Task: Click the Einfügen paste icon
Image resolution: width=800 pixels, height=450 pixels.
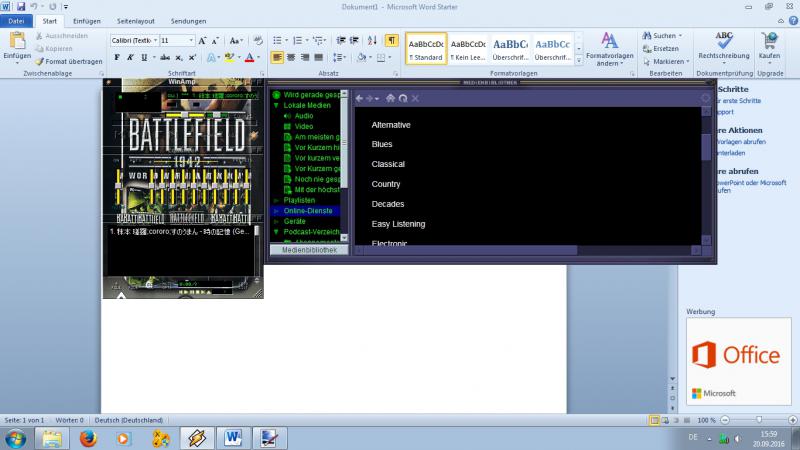Action: tap(17, 41)
